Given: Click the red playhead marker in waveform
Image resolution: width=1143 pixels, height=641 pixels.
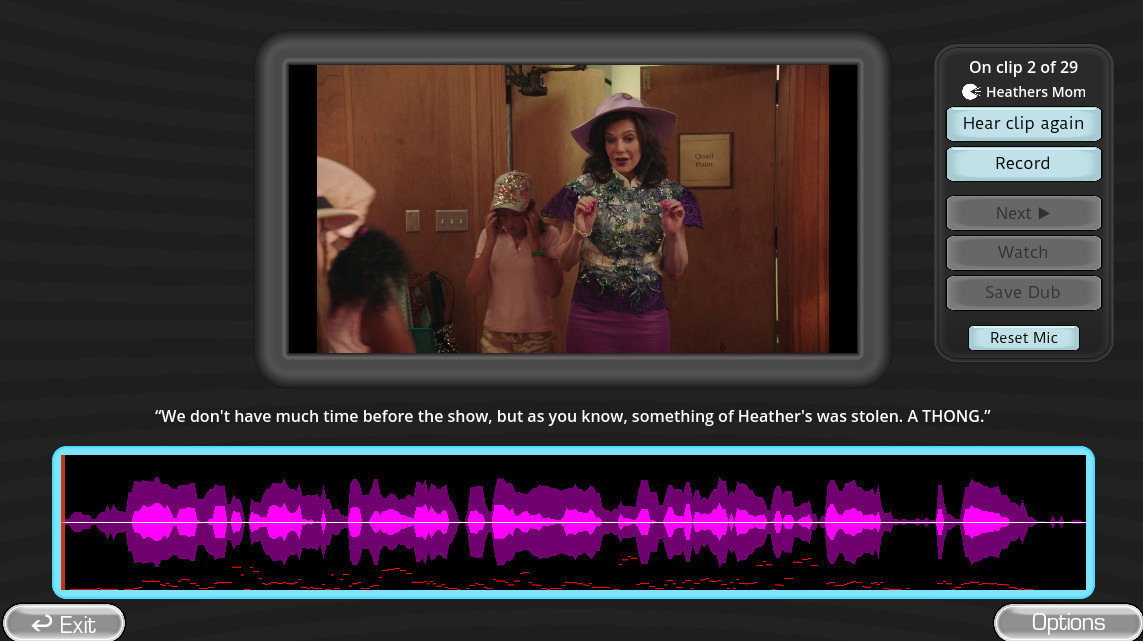Looking at the screenshot, I should pos(63,522).
